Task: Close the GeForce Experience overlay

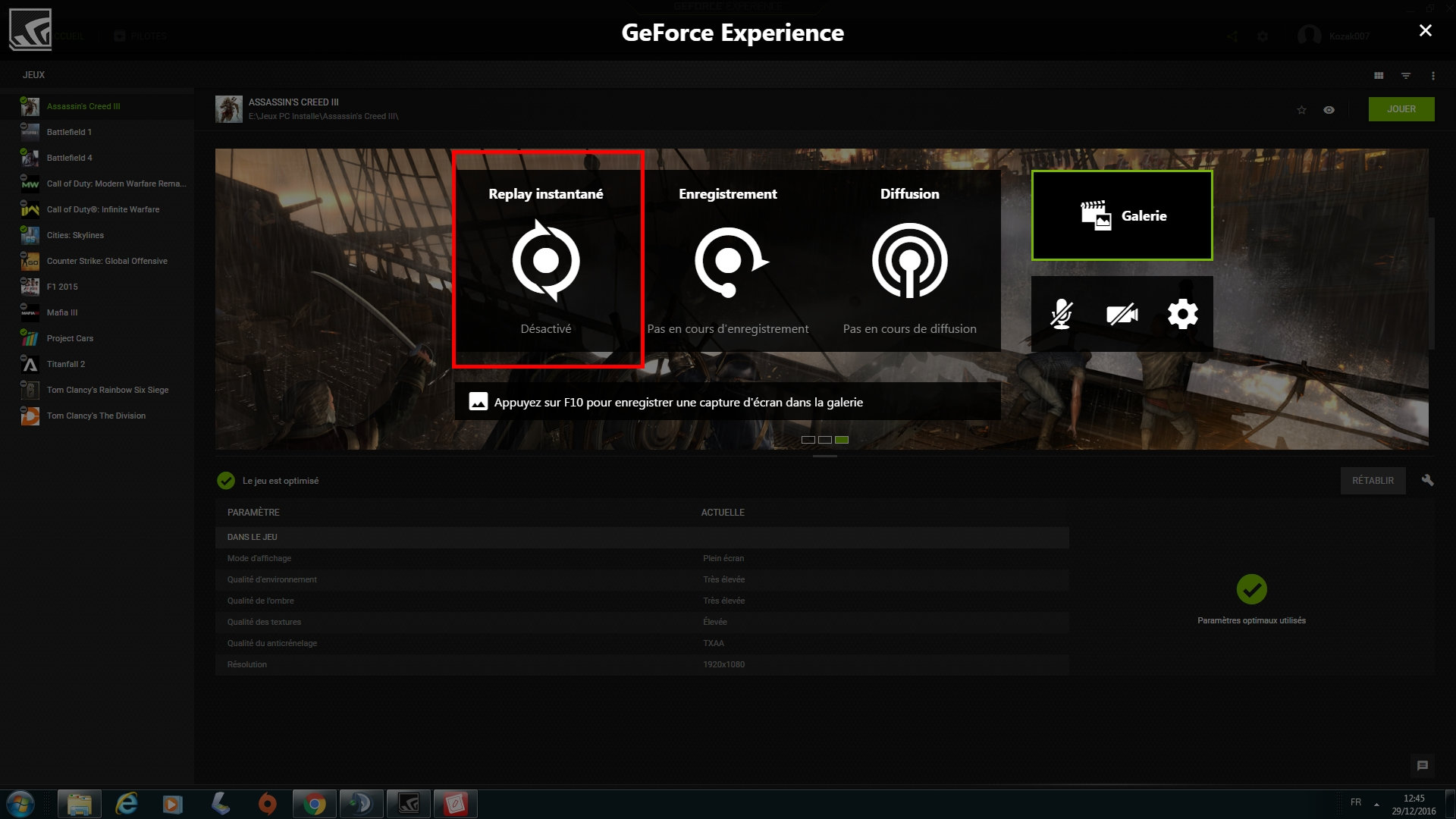Action: coord(1425,30)
